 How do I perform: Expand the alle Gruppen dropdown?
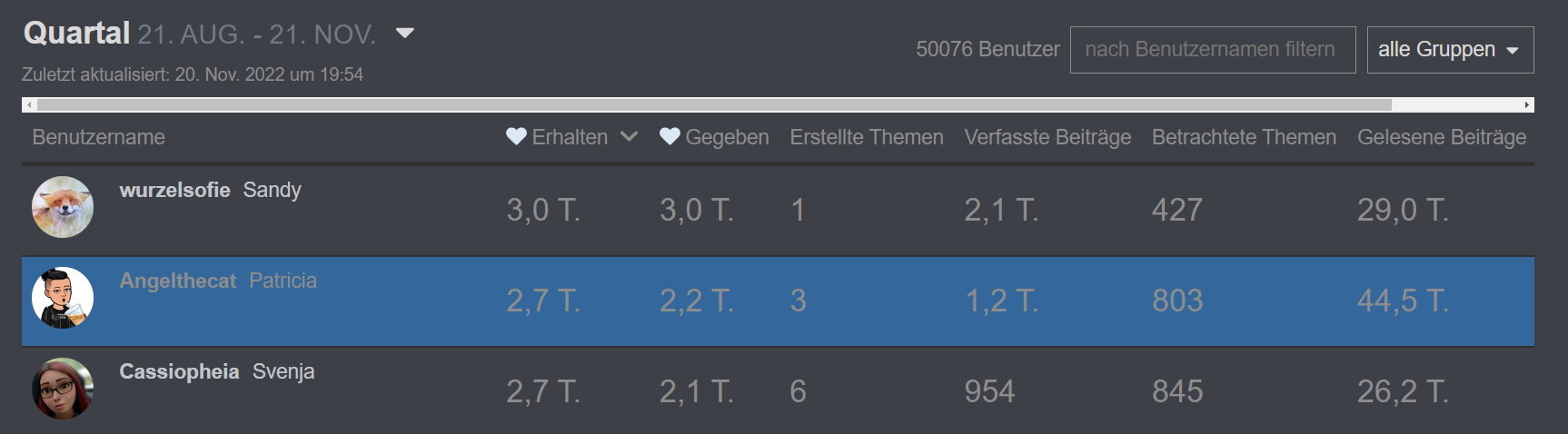(x=1450, y=50)
